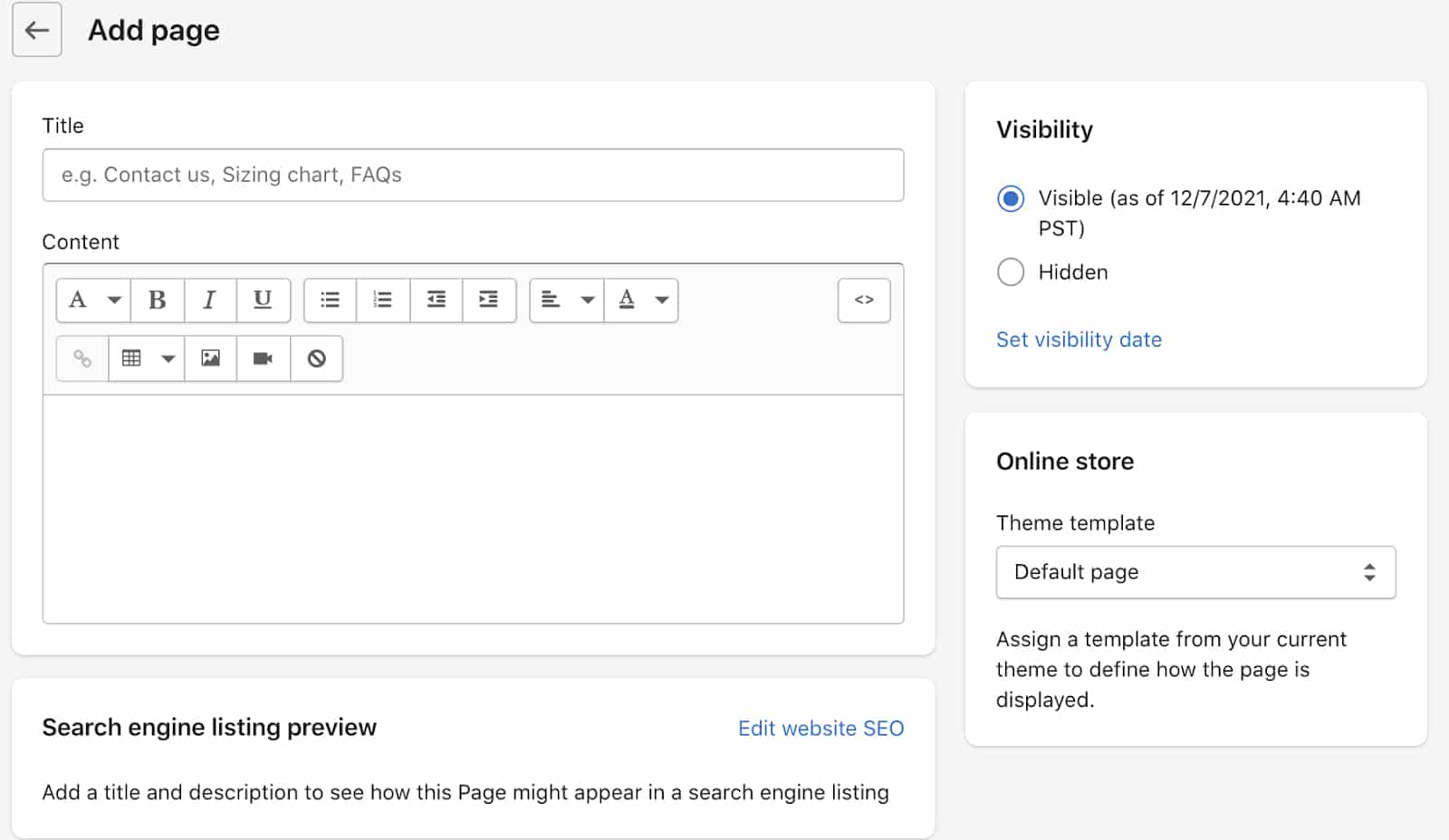The image size is (1449, 840).
Task: Click the Theme template label
Action: (x=1075, y=523)
